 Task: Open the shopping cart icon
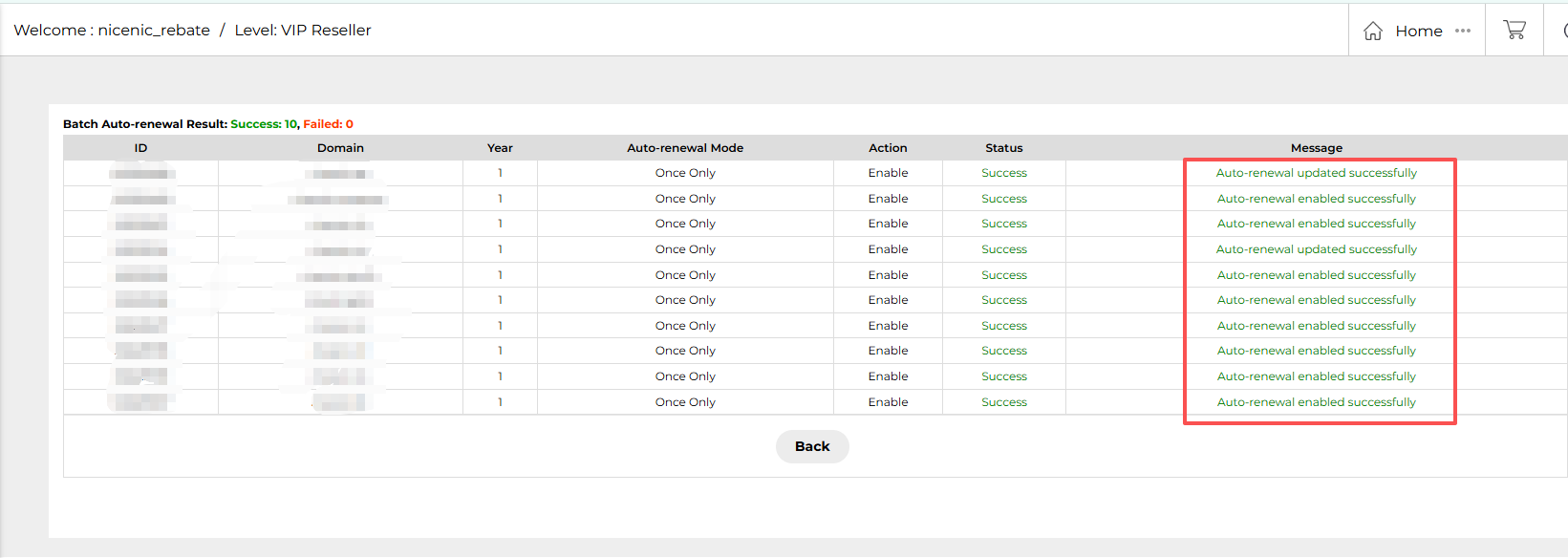click(1514, 30)
